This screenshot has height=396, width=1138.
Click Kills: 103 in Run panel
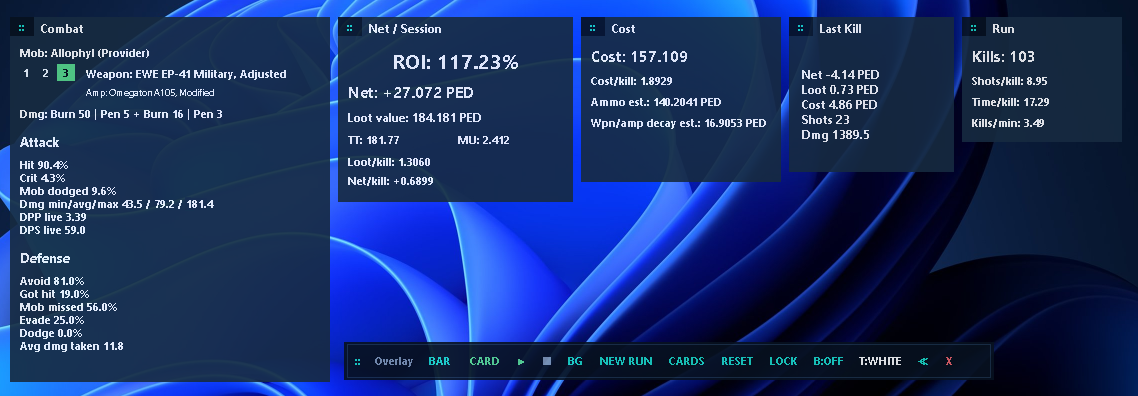[1003, 57]
